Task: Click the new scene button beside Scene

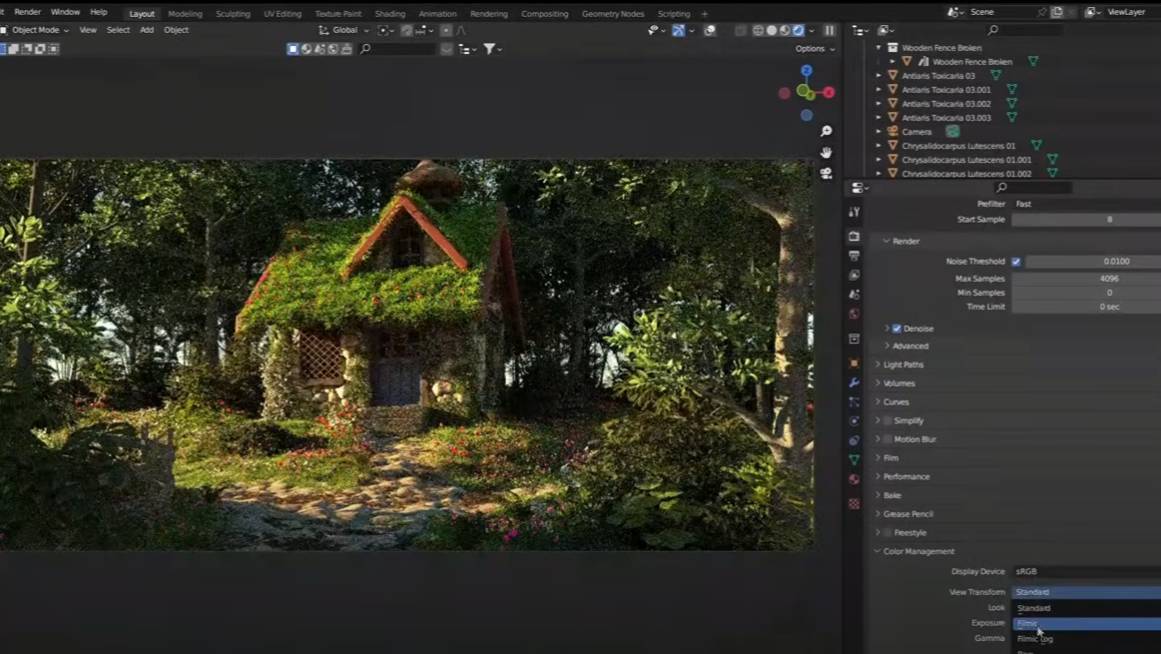Action: tap(1057, 12)
